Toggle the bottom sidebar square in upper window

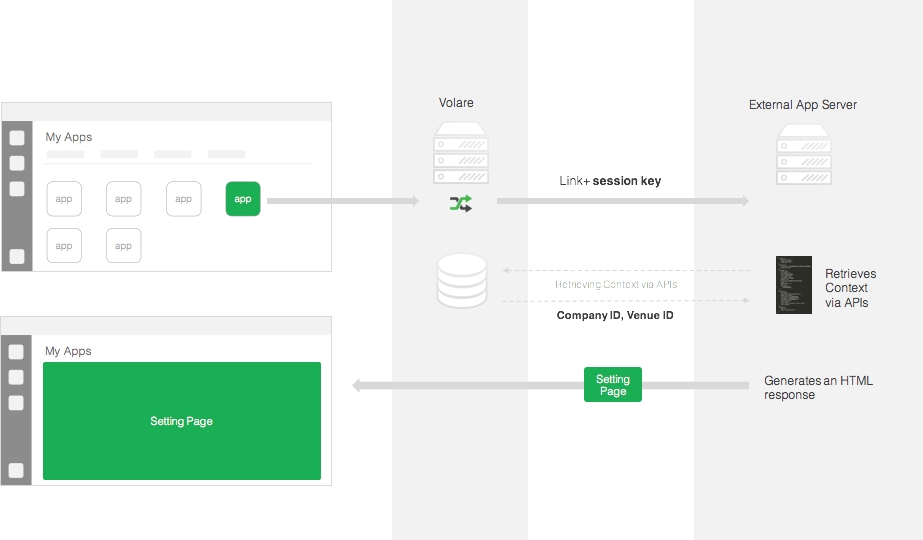[x=17, y=256]
